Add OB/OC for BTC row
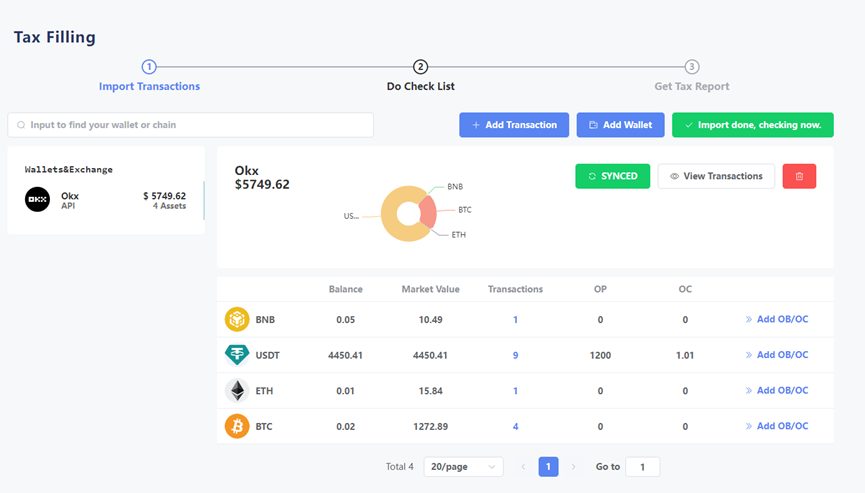Image resolution: width=865 pixels, height=493 pixels. point(777,426)
